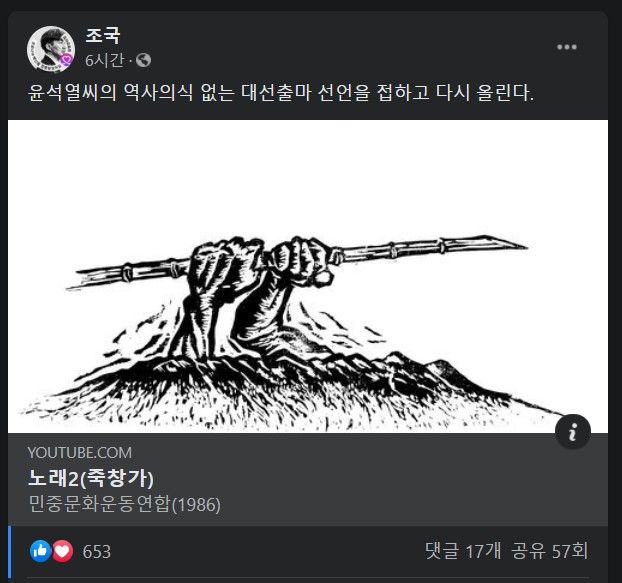
Task: Click the globe public-privacy icon
Action: 143,60
